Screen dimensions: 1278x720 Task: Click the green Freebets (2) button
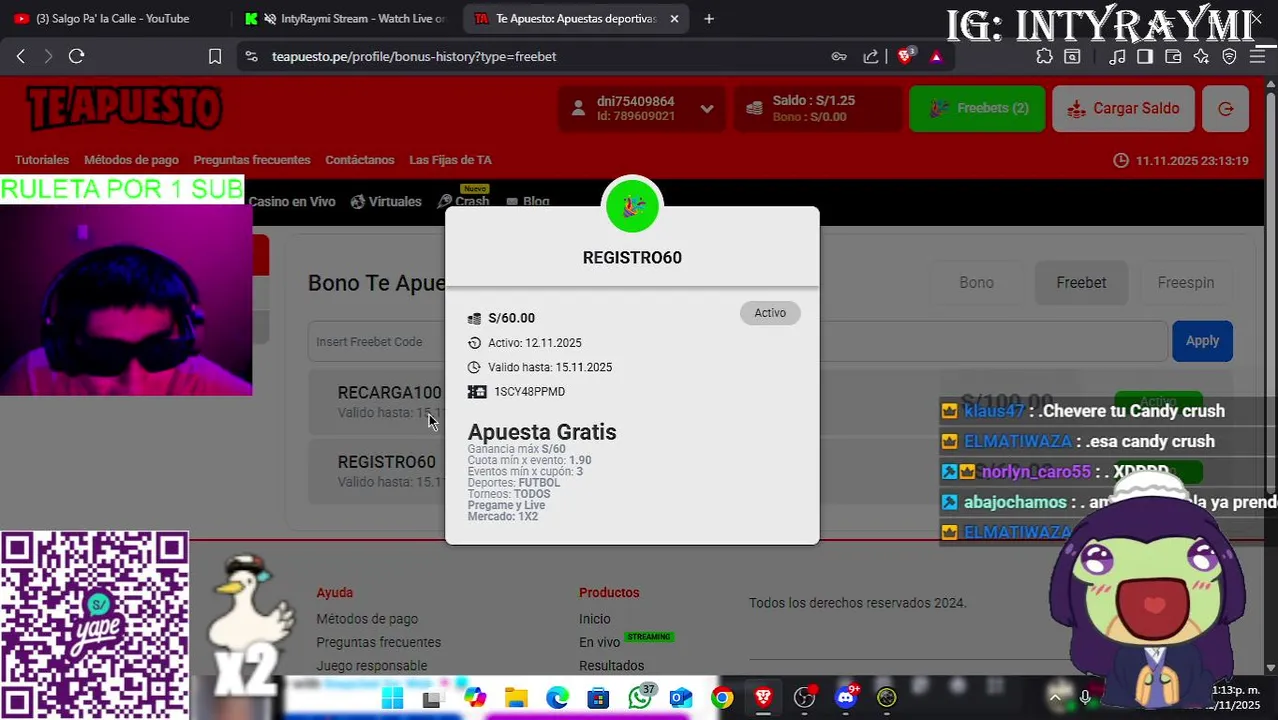(977, 109)
